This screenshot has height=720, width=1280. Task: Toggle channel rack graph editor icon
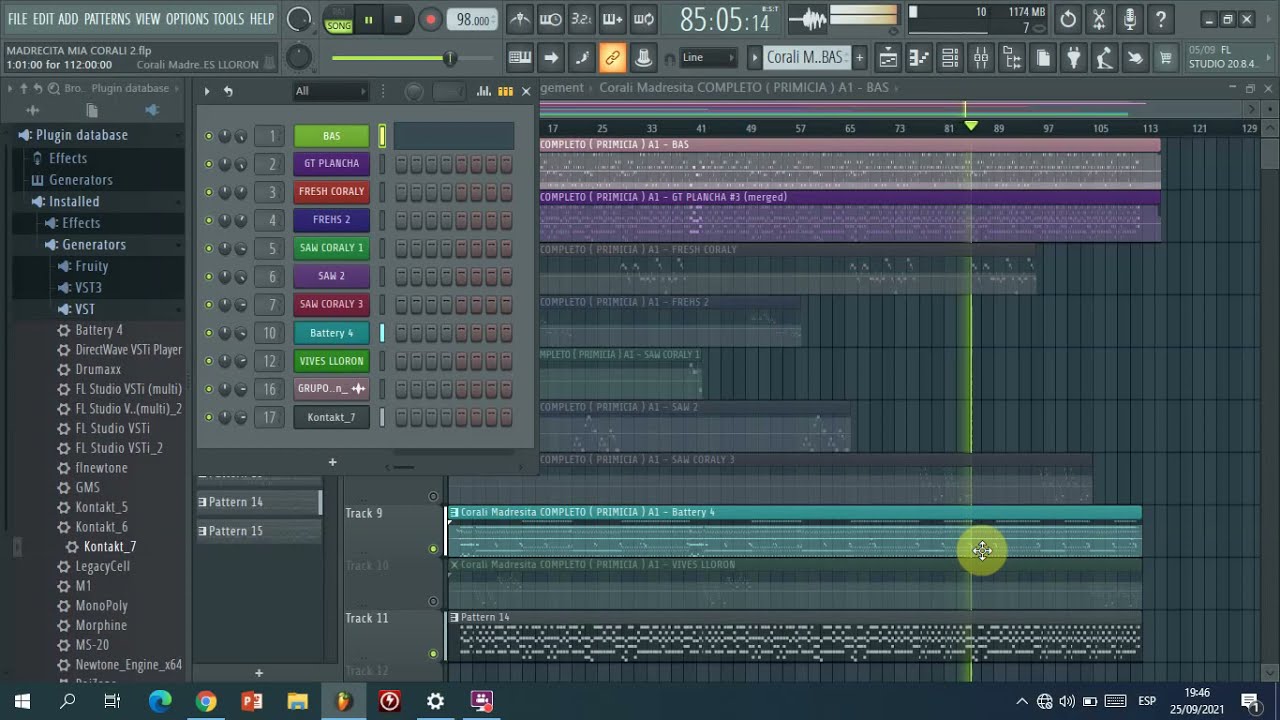(x=483, y=91)
